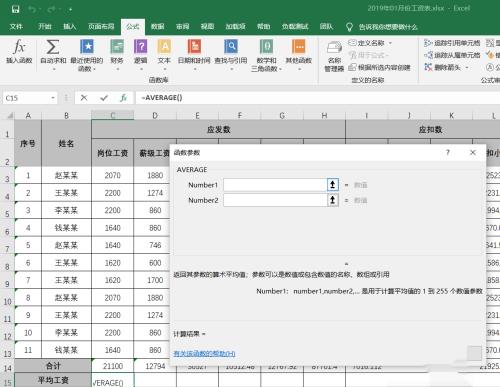Click the dialog help question mark
The image size is (500, 387).
pyautogui.click(x=448, y=152)
